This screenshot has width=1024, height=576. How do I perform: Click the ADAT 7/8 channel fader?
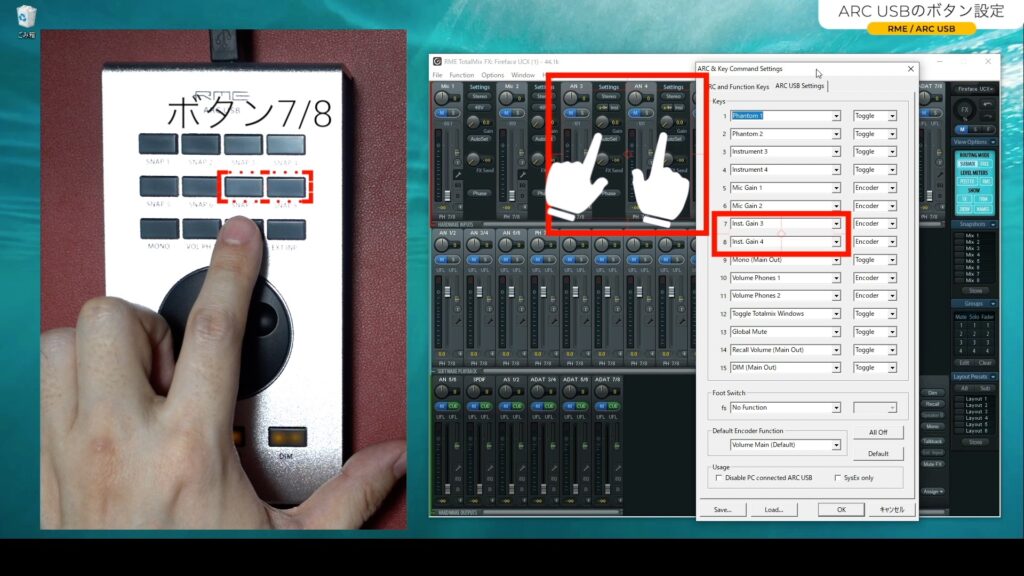point(607,488)
